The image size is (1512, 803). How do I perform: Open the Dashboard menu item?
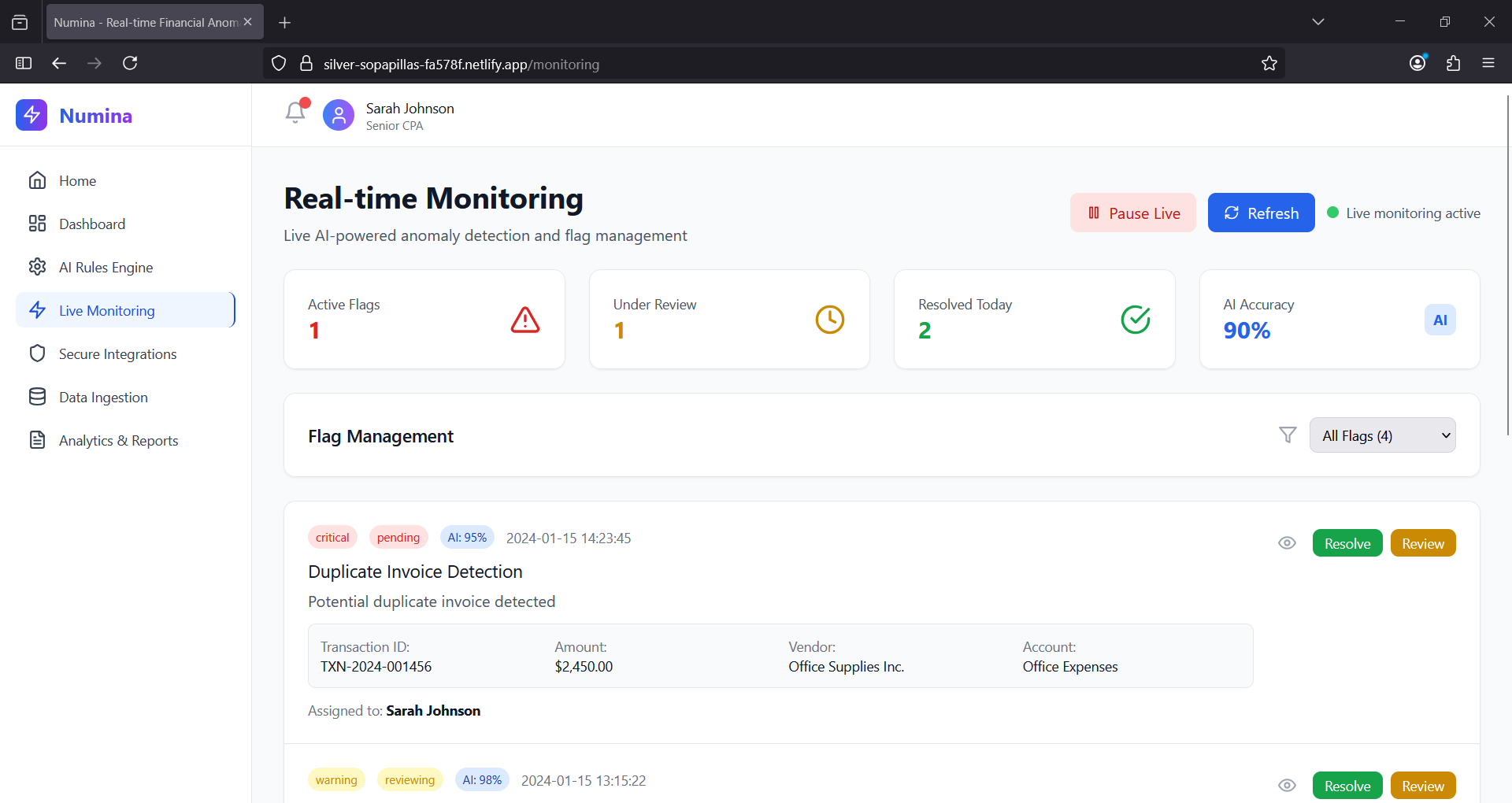(125, 224)
